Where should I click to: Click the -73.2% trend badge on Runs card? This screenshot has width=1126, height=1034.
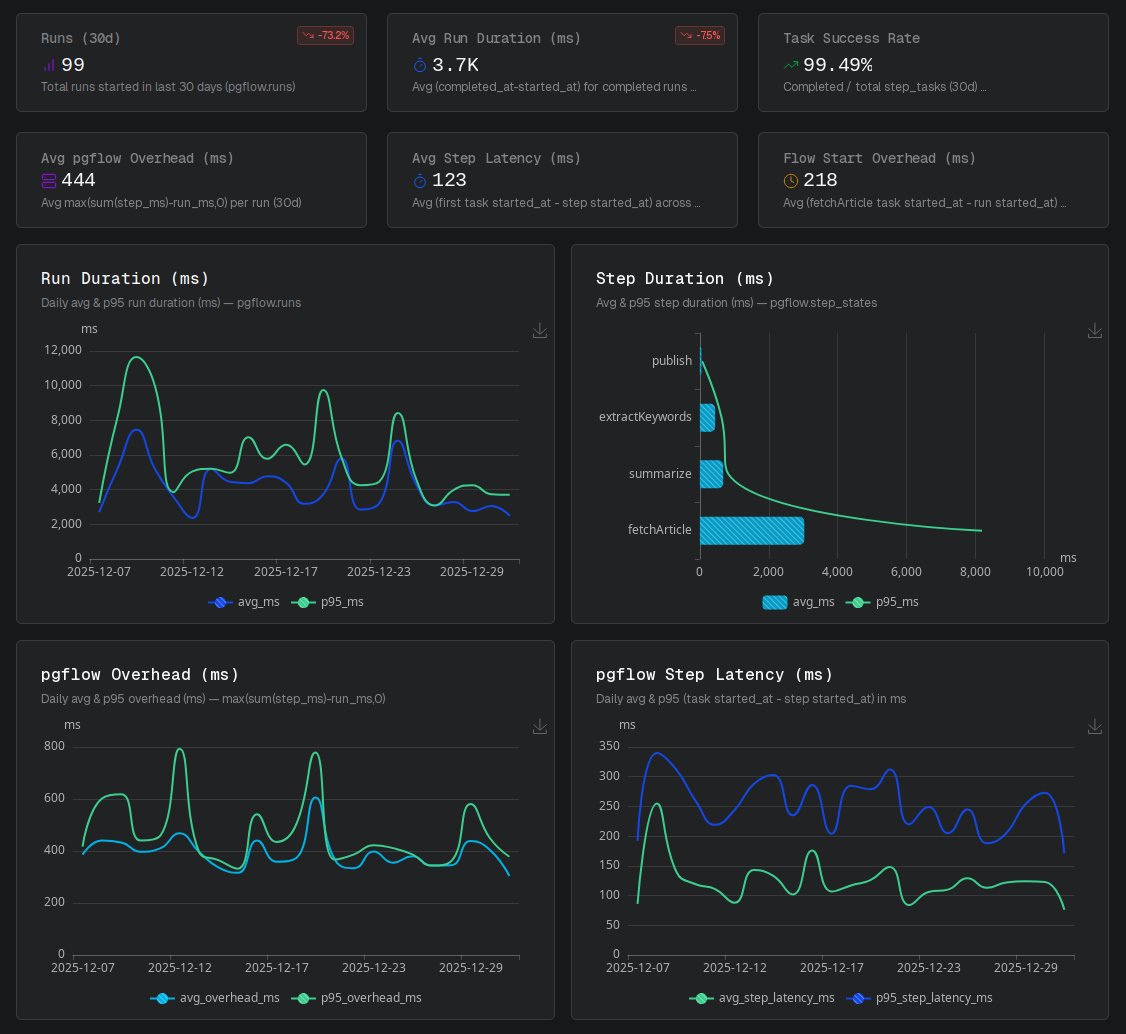click(325, 35)
